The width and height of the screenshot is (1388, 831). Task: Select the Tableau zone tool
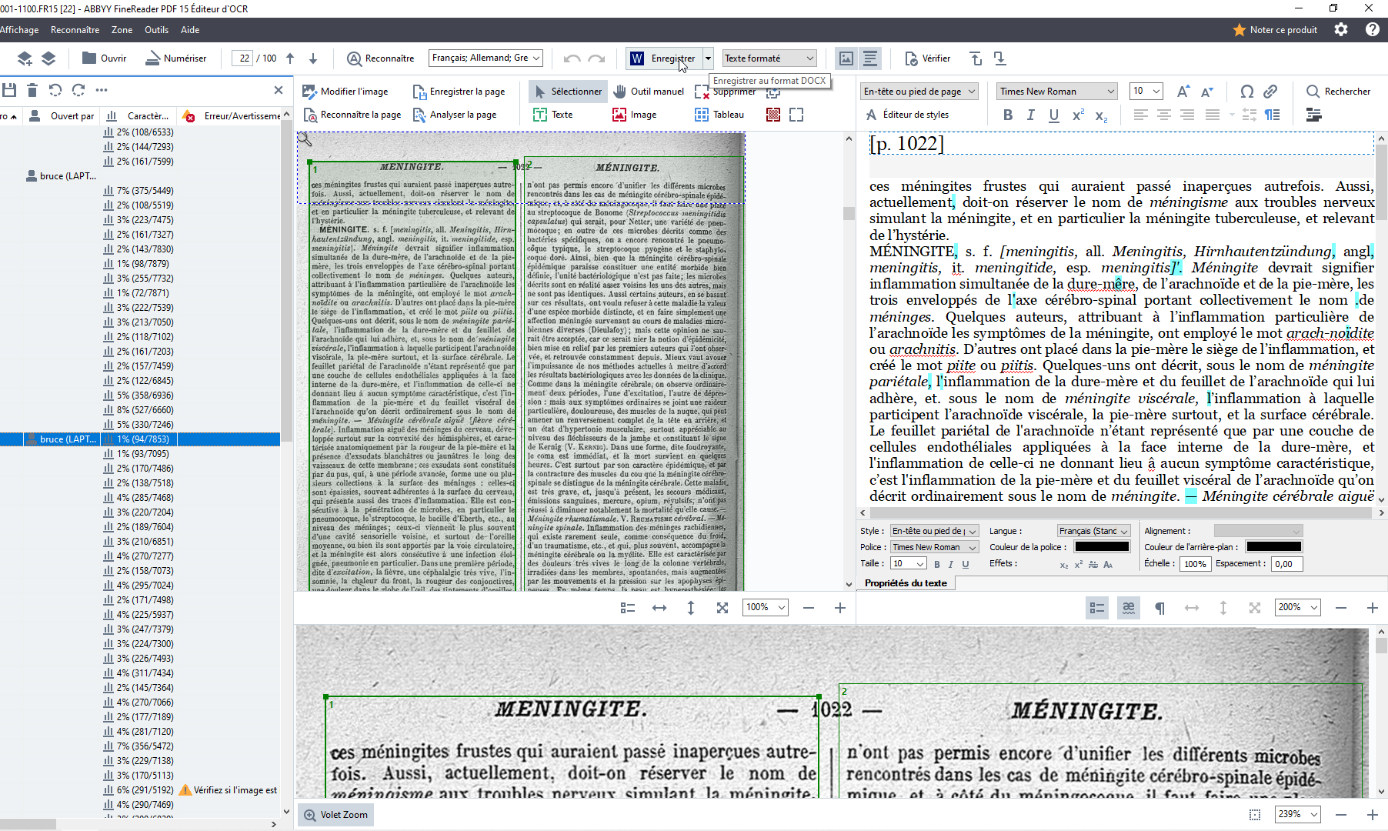(x=720, y=114)
